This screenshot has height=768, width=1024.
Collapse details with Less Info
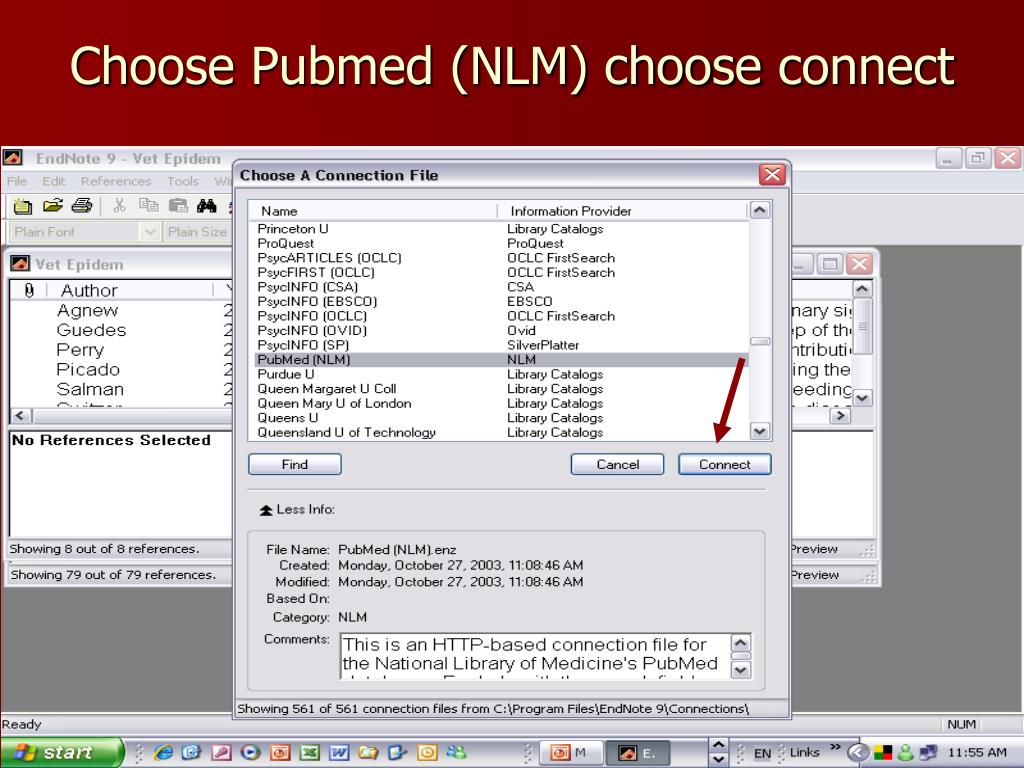(x=297, y=509)
